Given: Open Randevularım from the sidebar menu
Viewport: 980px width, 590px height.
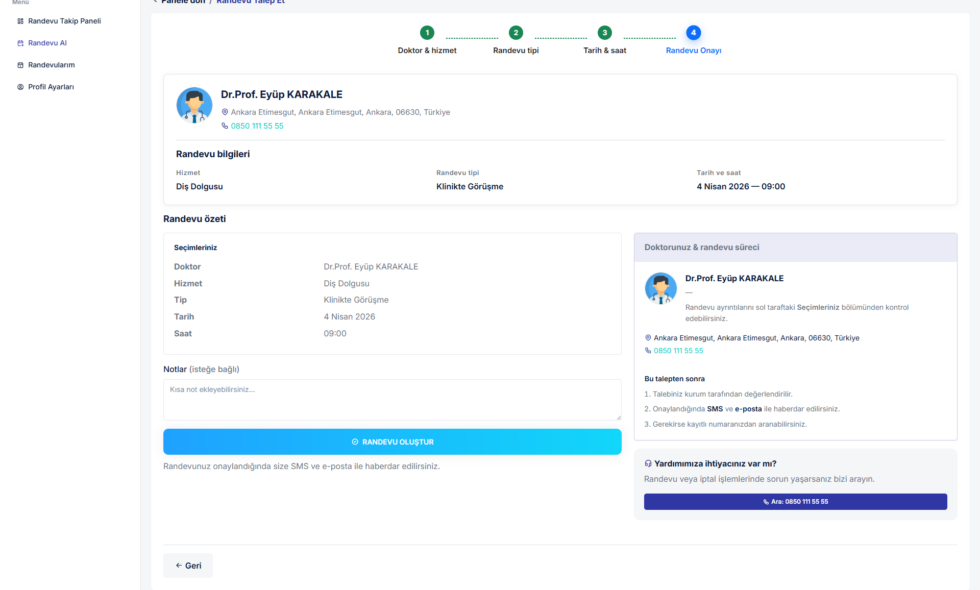Looking at the screenshot, I should pyautogui.click(x=51, y=65).
